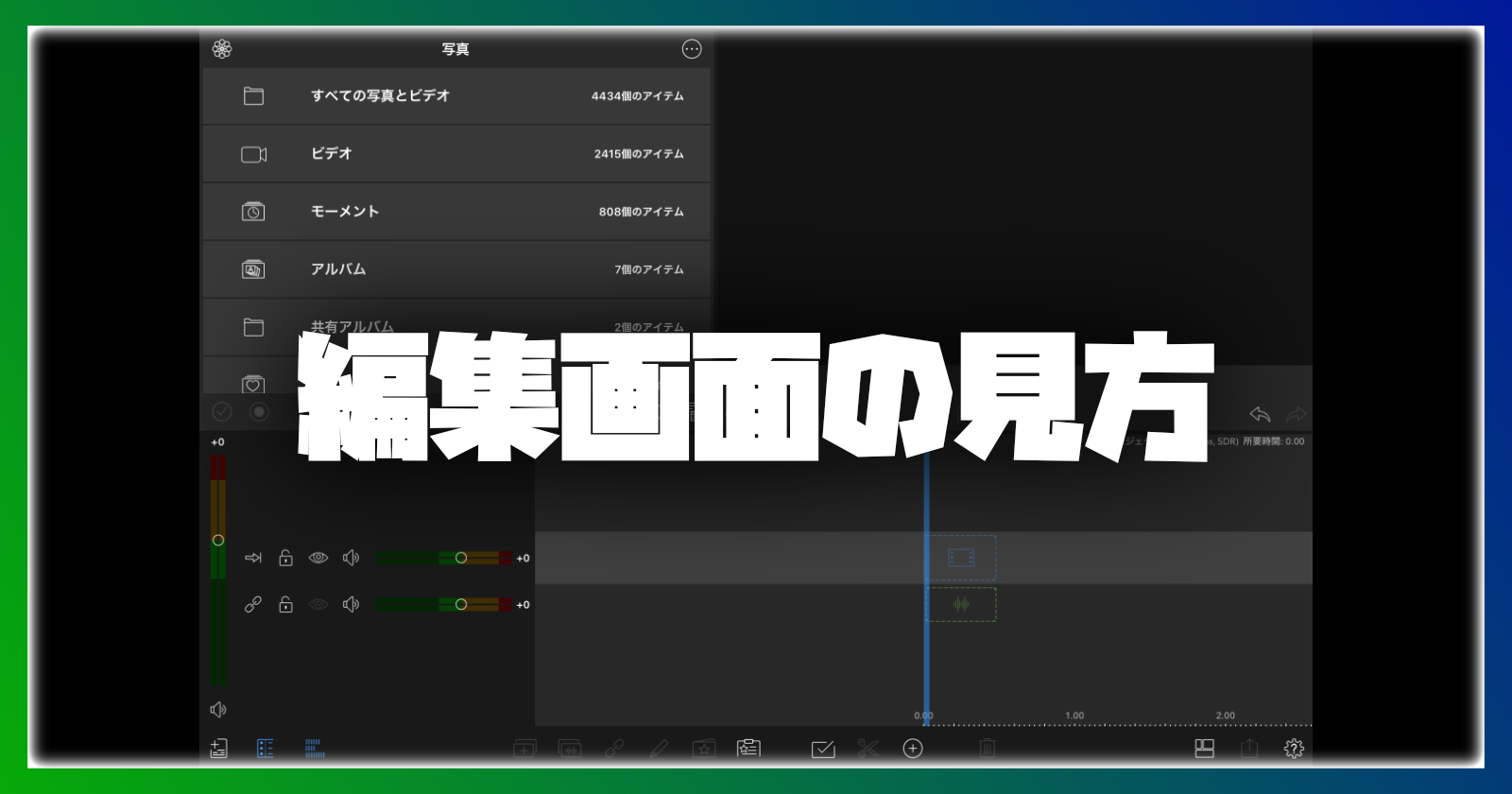Open すべての写真とビデオ folder
The image size is (1512, 794).
[456, 96]
